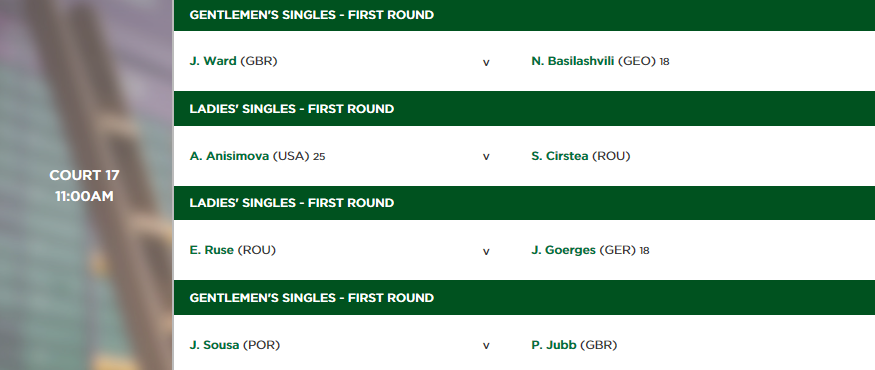Click the Court 17 label
The width and height of the screenshot is (875, 370).
(84, 175)
